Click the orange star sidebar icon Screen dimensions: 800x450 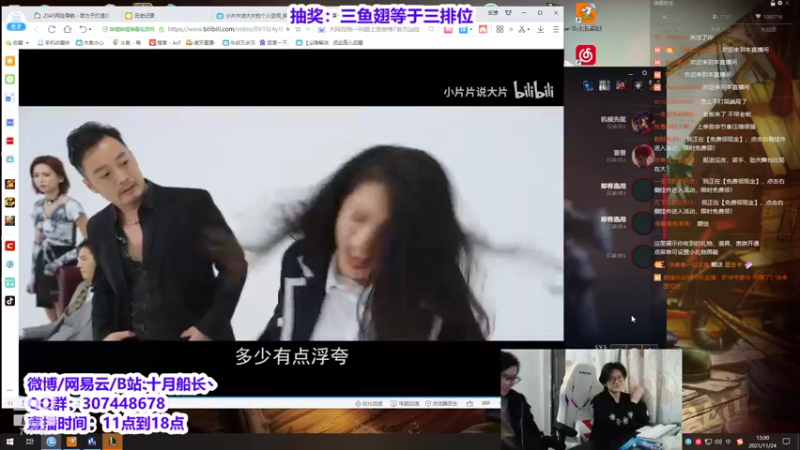(10, 61)
